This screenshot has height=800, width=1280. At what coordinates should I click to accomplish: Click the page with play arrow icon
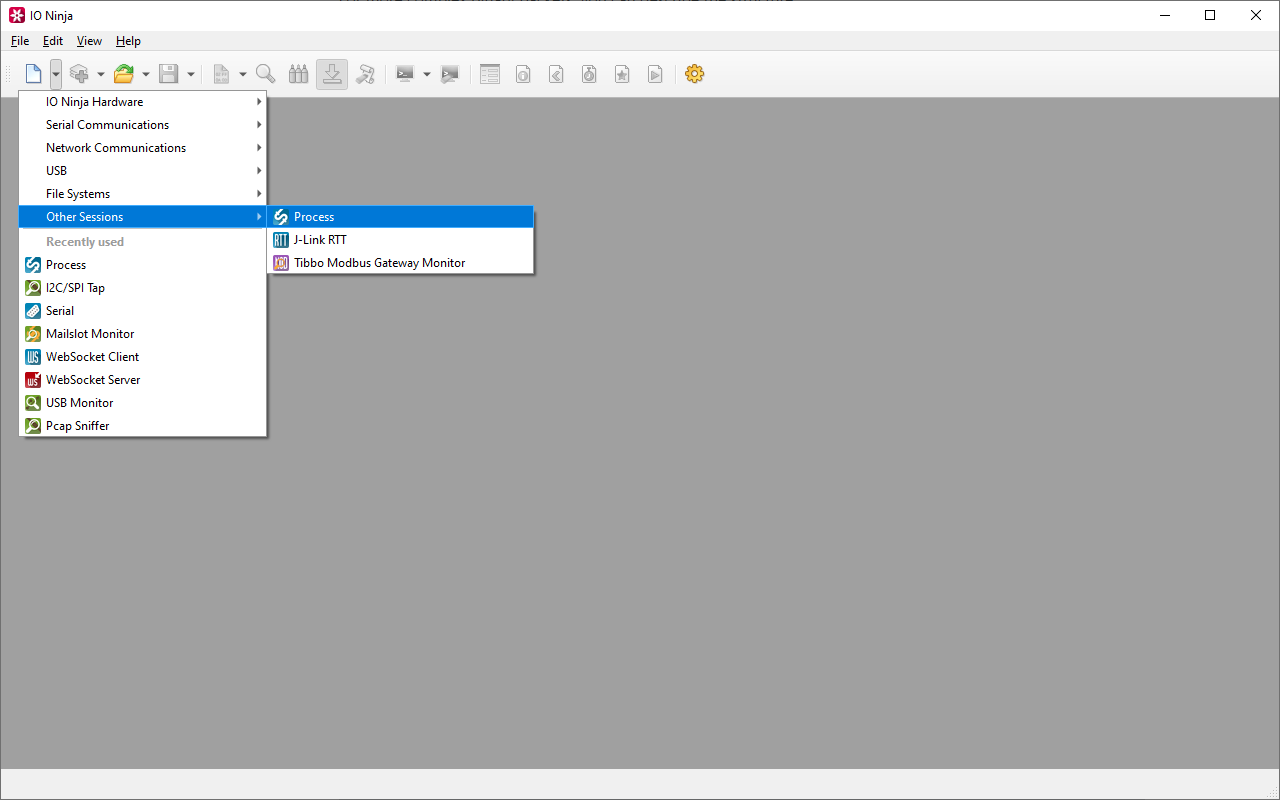tap(655, 74)
